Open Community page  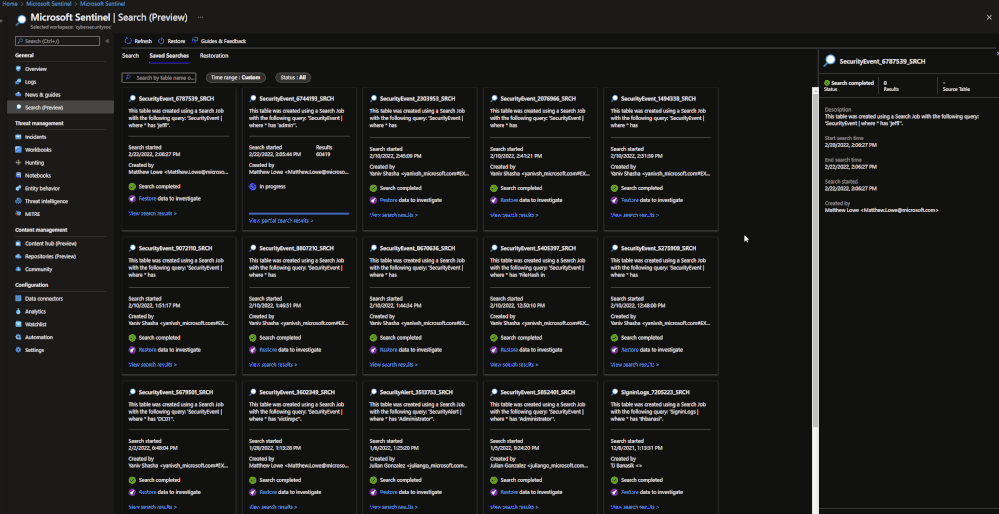(x=38, y=269)
